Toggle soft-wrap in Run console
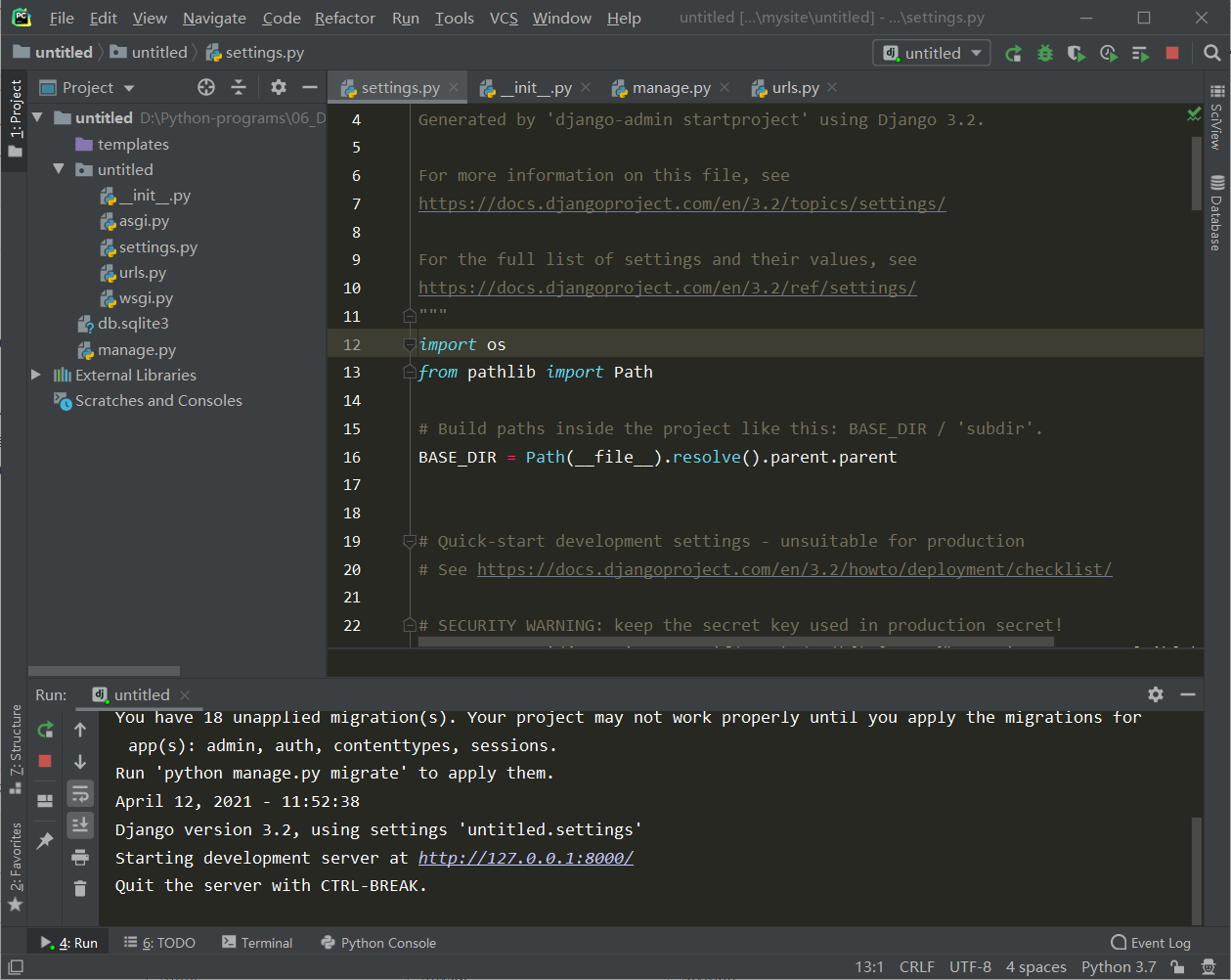This screenshot has width=1231, height=980. pos(80,793)
